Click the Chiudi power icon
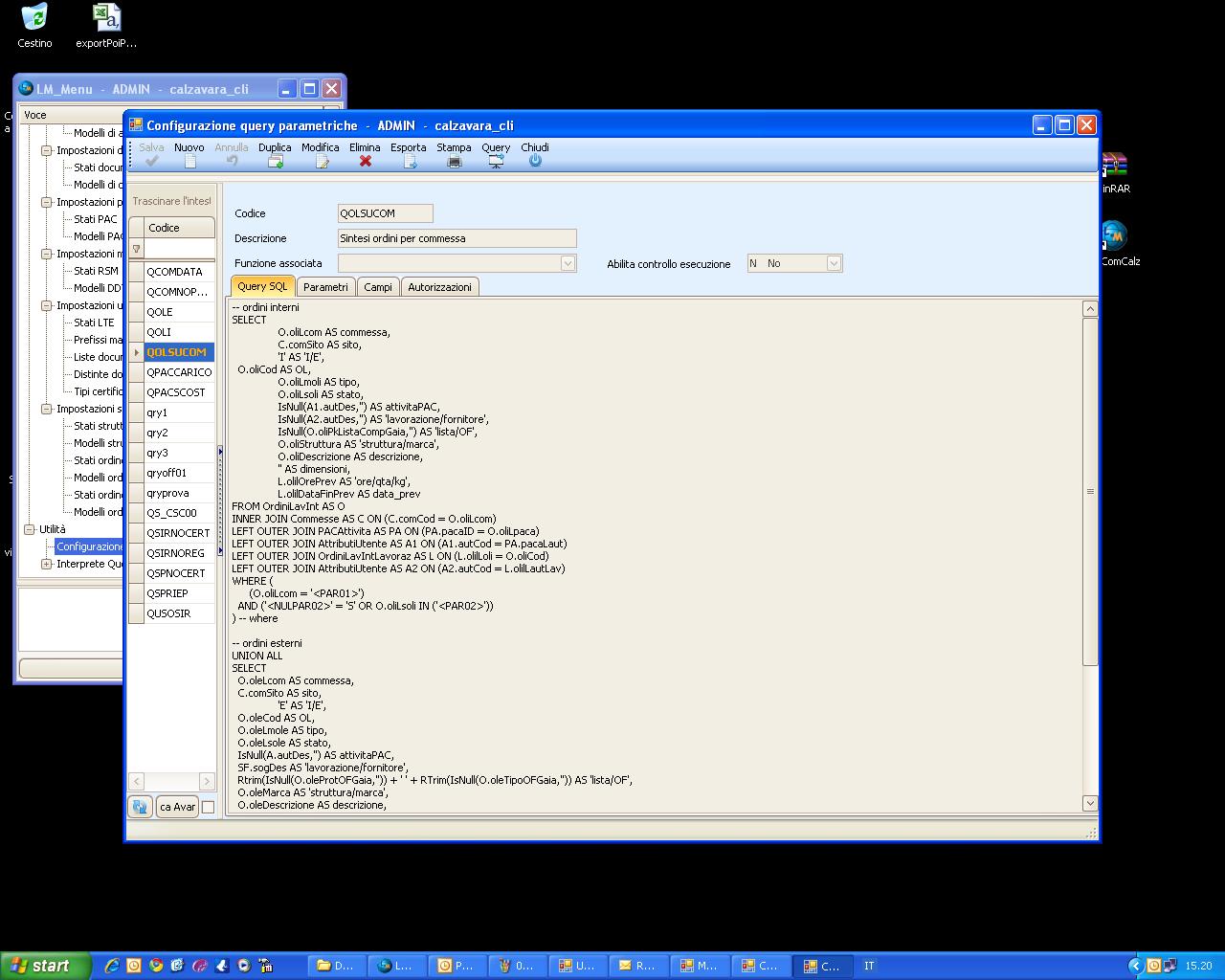The image size is (1225, 980). point(535,162)
